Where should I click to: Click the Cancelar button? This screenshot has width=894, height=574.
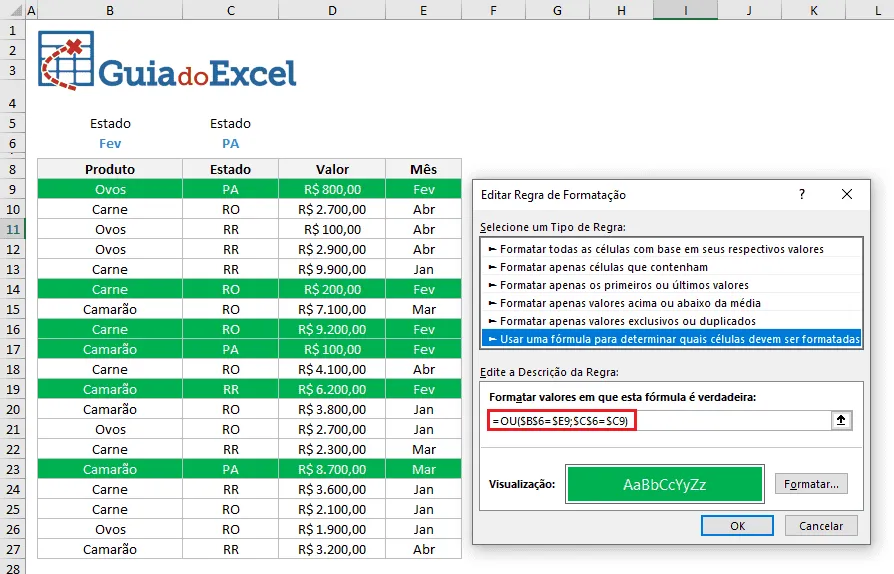pyautogui.click(x=821, y=526)
